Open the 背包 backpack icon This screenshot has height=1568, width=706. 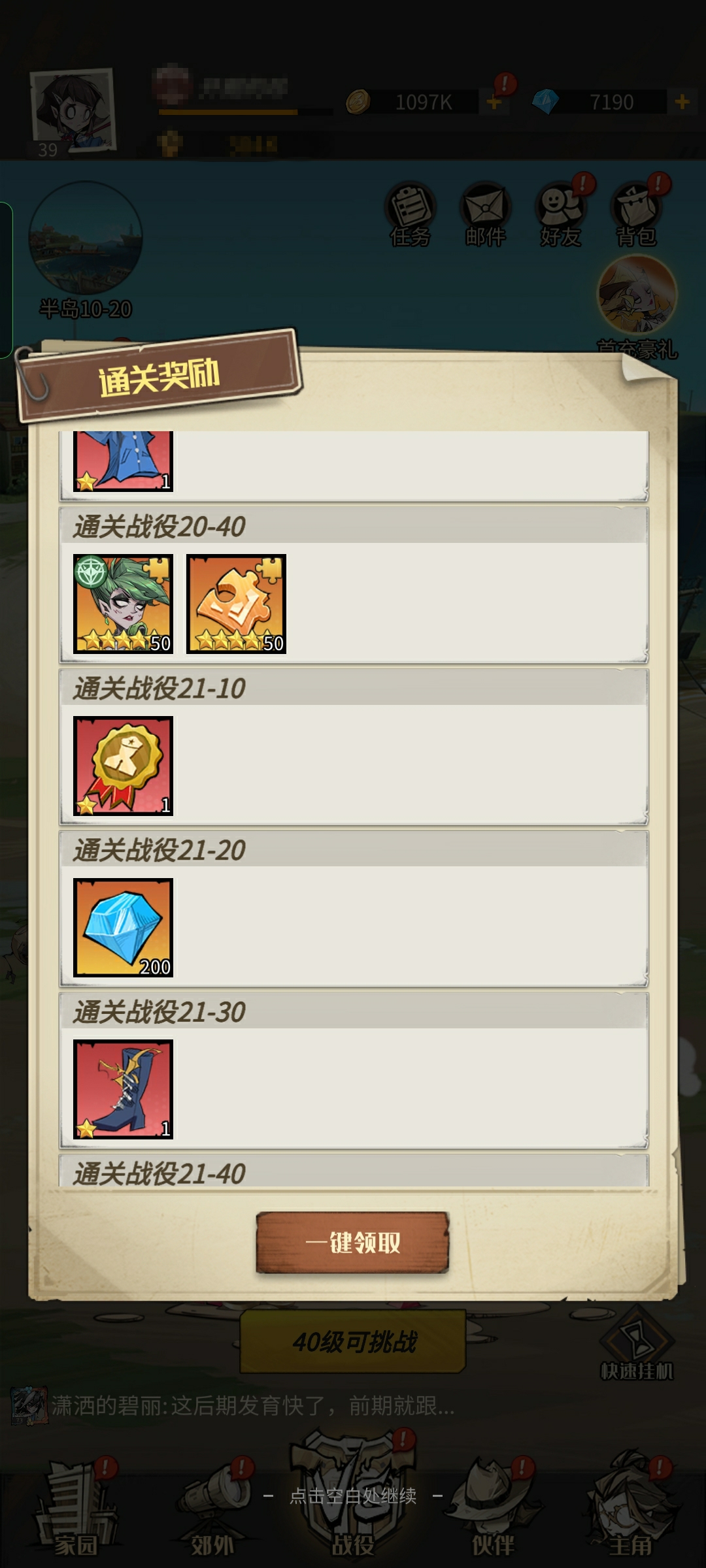pyautogui.click(x=636, y=214)
